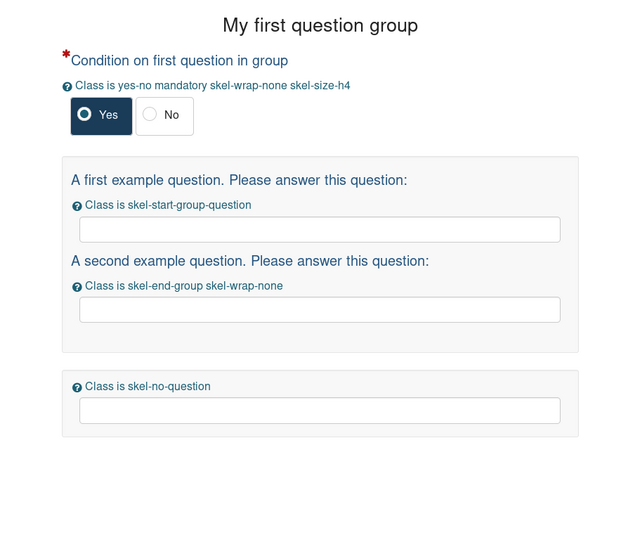Click the 'My first question group' heading
Image resolution: width=640 pixels, height=554 pixels.
coord(320,25)
